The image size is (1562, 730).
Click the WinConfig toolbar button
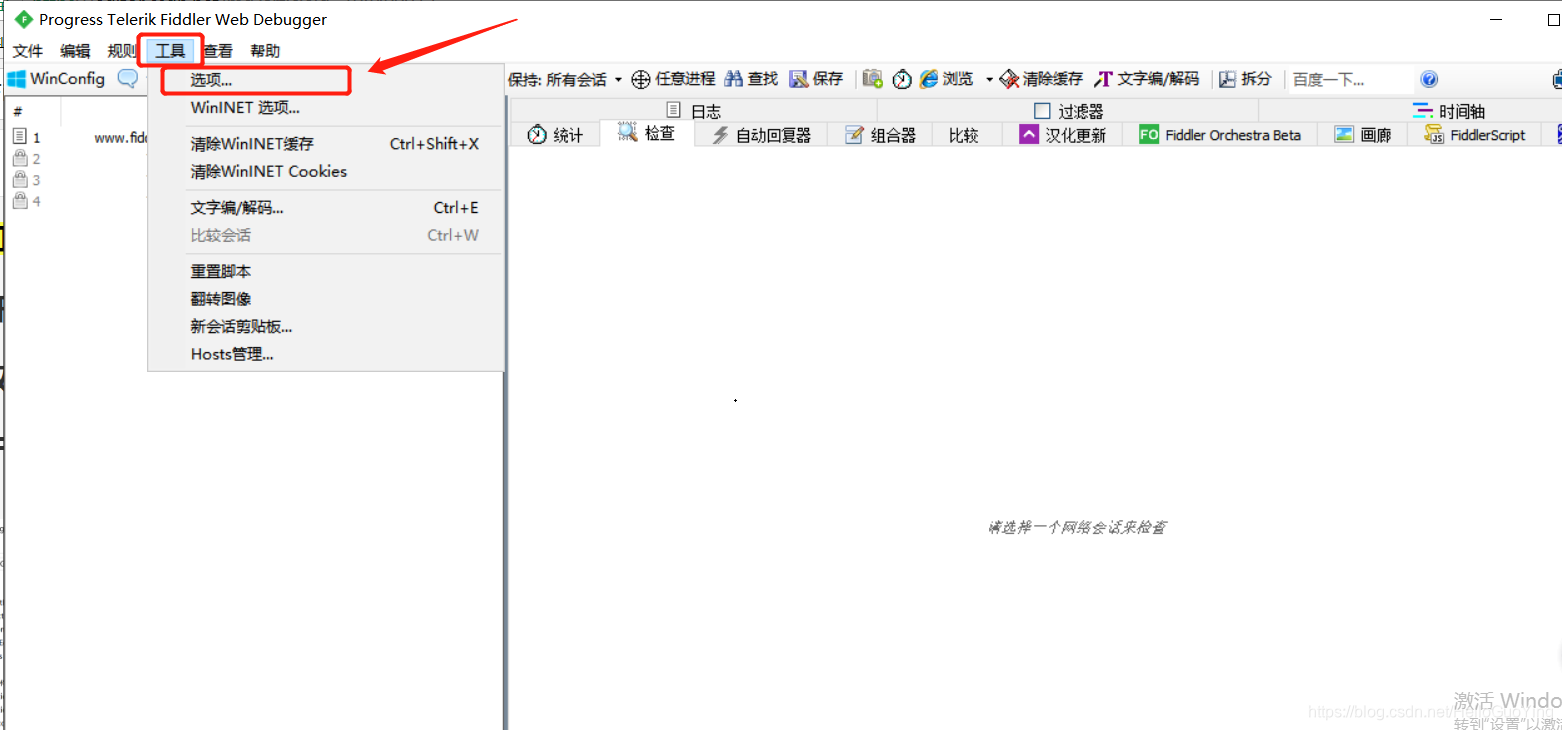pos(56,79)
